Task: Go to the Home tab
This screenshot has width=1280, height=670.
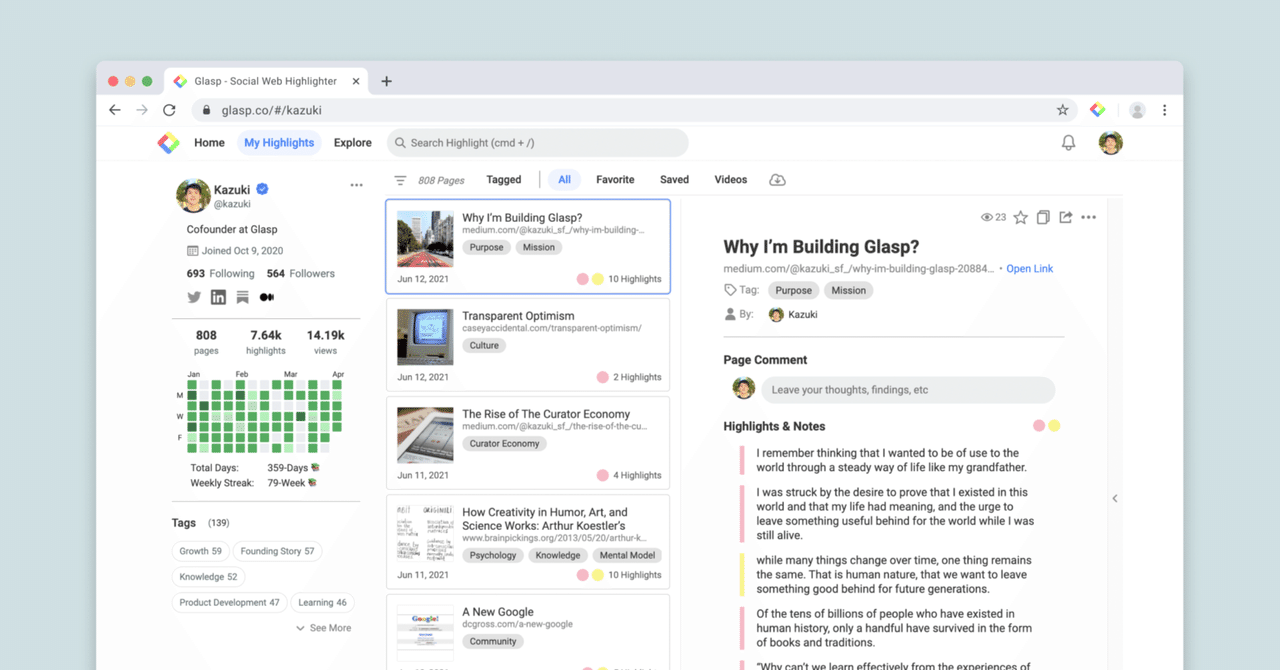Action: click(x=209, y=143)
